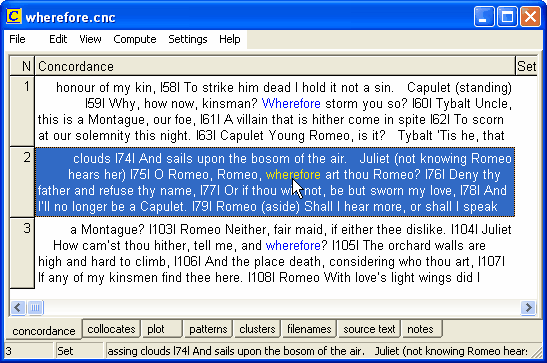Maximize the wherefore.cnc window
This screenshot has height=363, width=547.
tap(507, 17)
